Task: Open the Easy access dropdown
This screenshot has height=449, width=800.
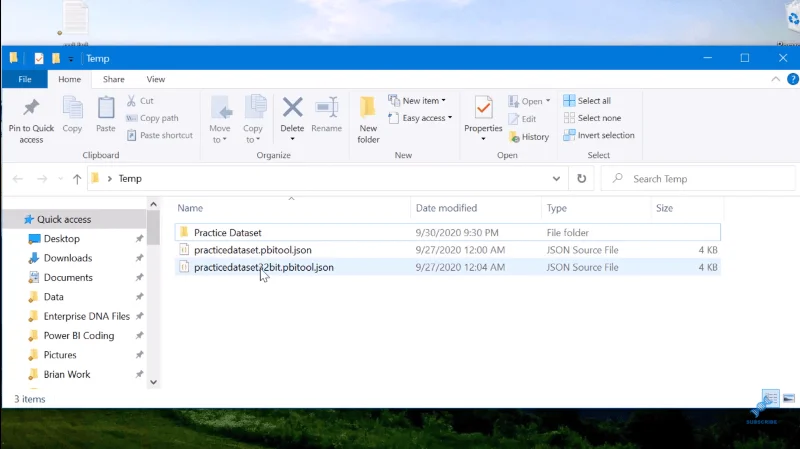Action: [x=420, y=118]
